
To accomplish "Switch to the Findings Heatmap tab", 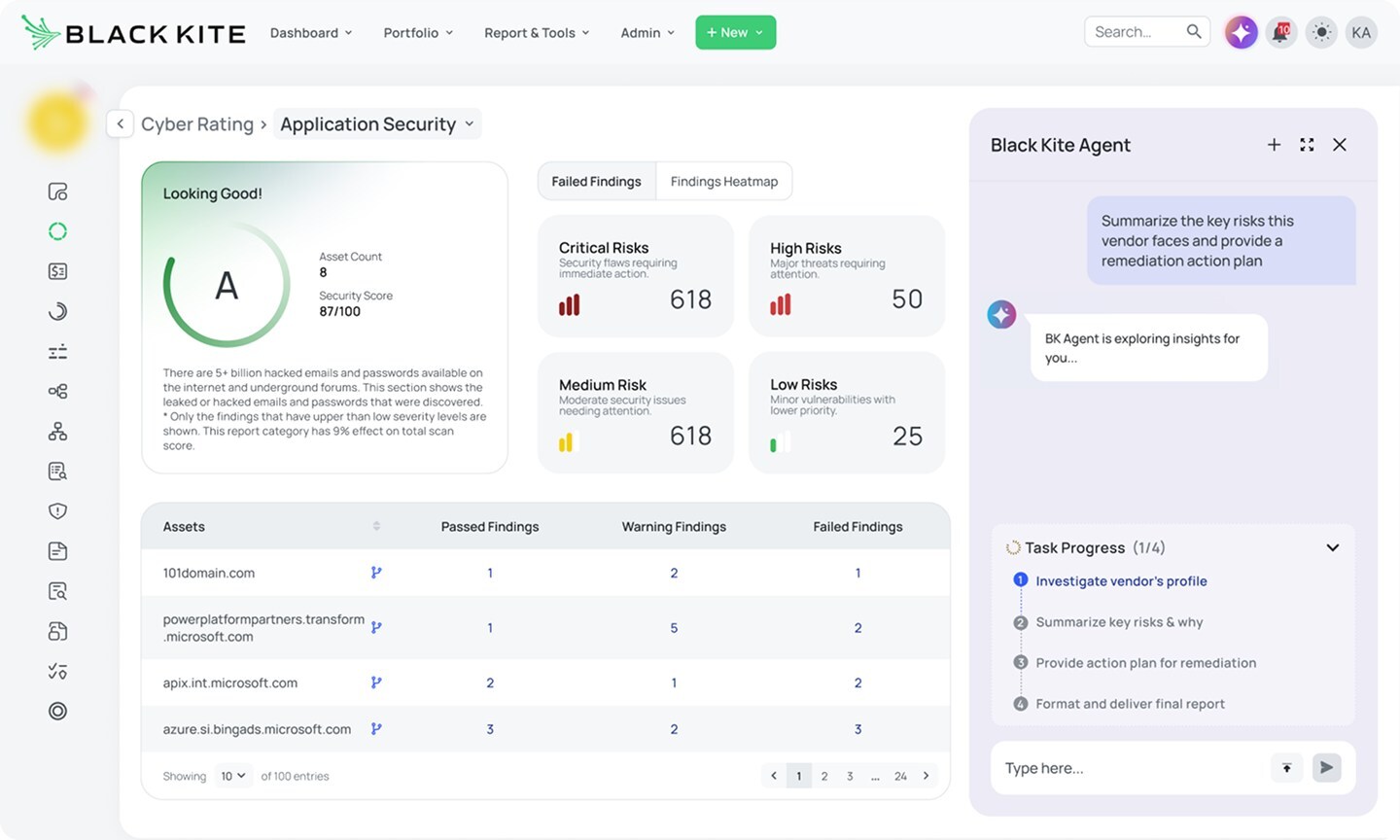I will (723, 182).
